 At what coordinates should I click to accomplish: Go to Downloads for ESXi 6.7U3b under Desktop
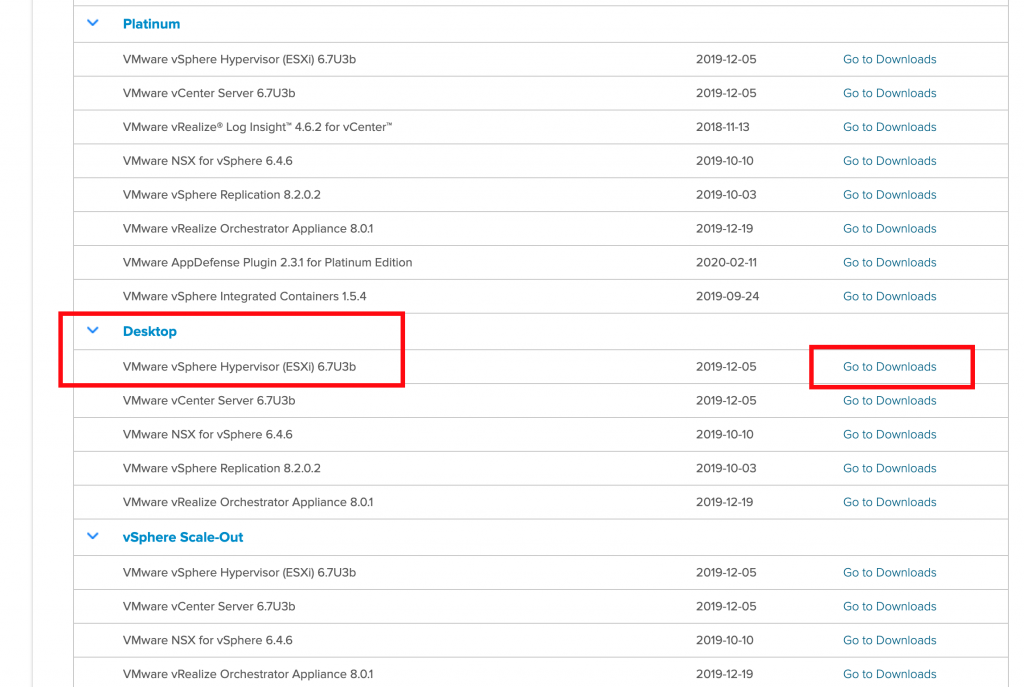pyautogui.click(x=889, y=366)
